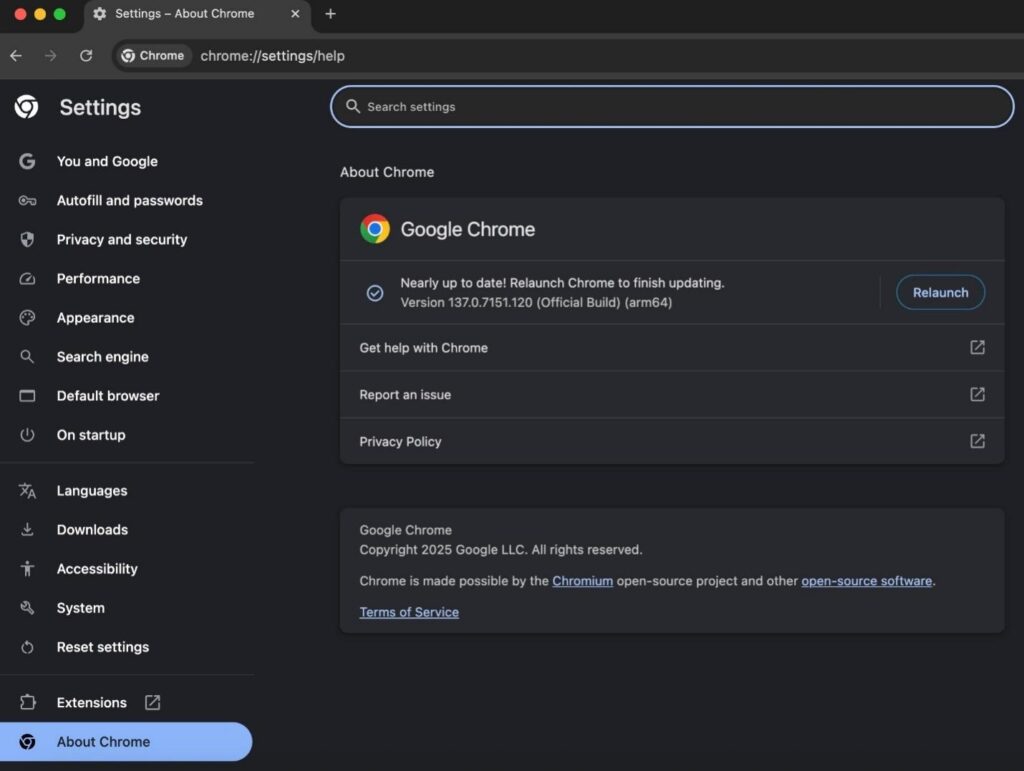Click the Accessibility figure icon

click(27, 569)
